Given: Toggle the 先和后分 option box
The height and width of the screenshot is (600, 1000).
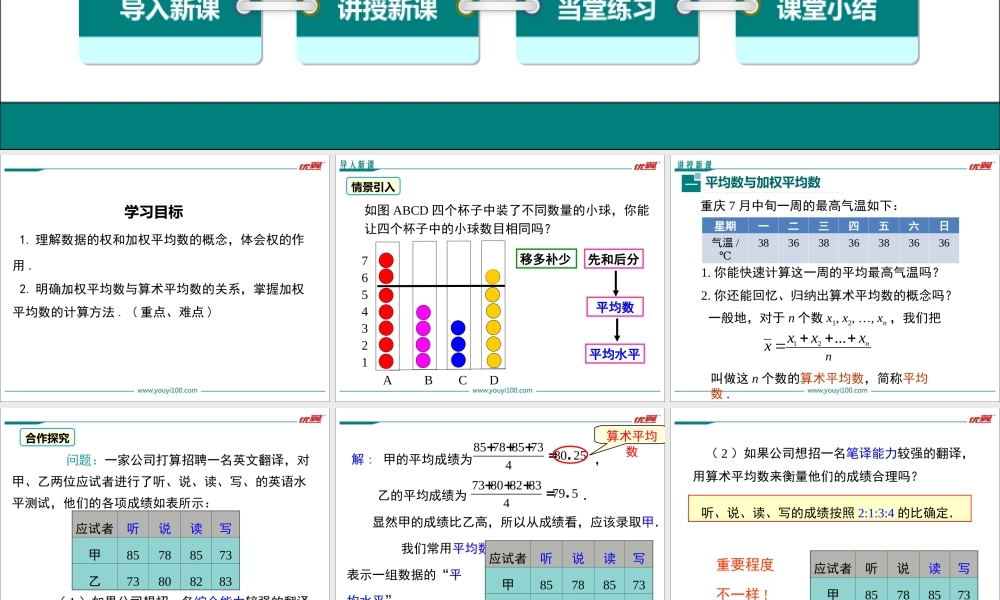Looking at the screenshot, I should click(x=613, y=258).
